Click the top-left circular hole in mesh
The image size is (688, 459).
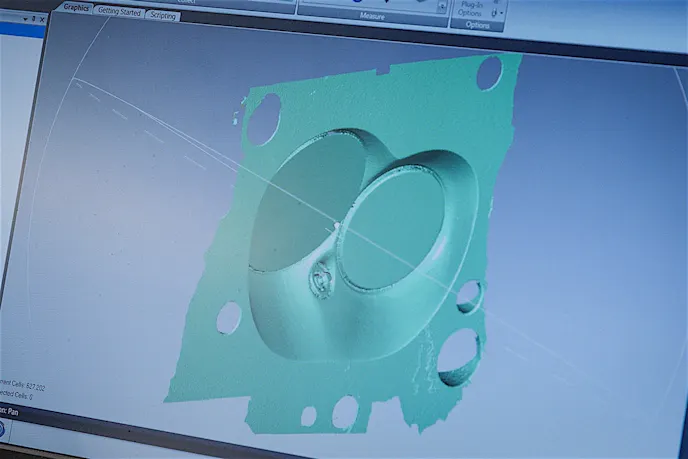[x=265, y=120]
